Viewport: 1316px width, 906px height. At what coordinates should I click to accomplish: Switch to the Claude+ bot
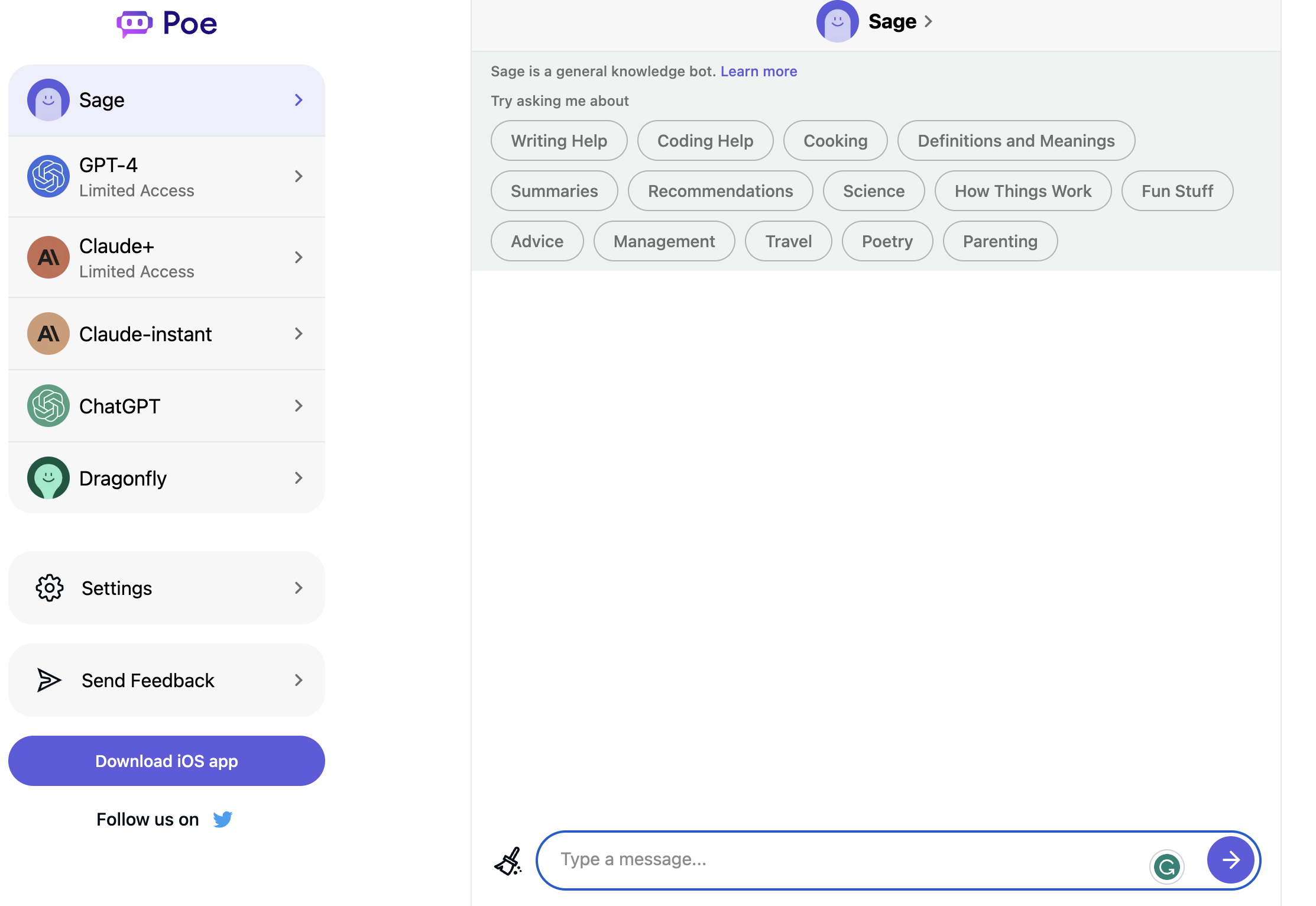pos(167,257)
